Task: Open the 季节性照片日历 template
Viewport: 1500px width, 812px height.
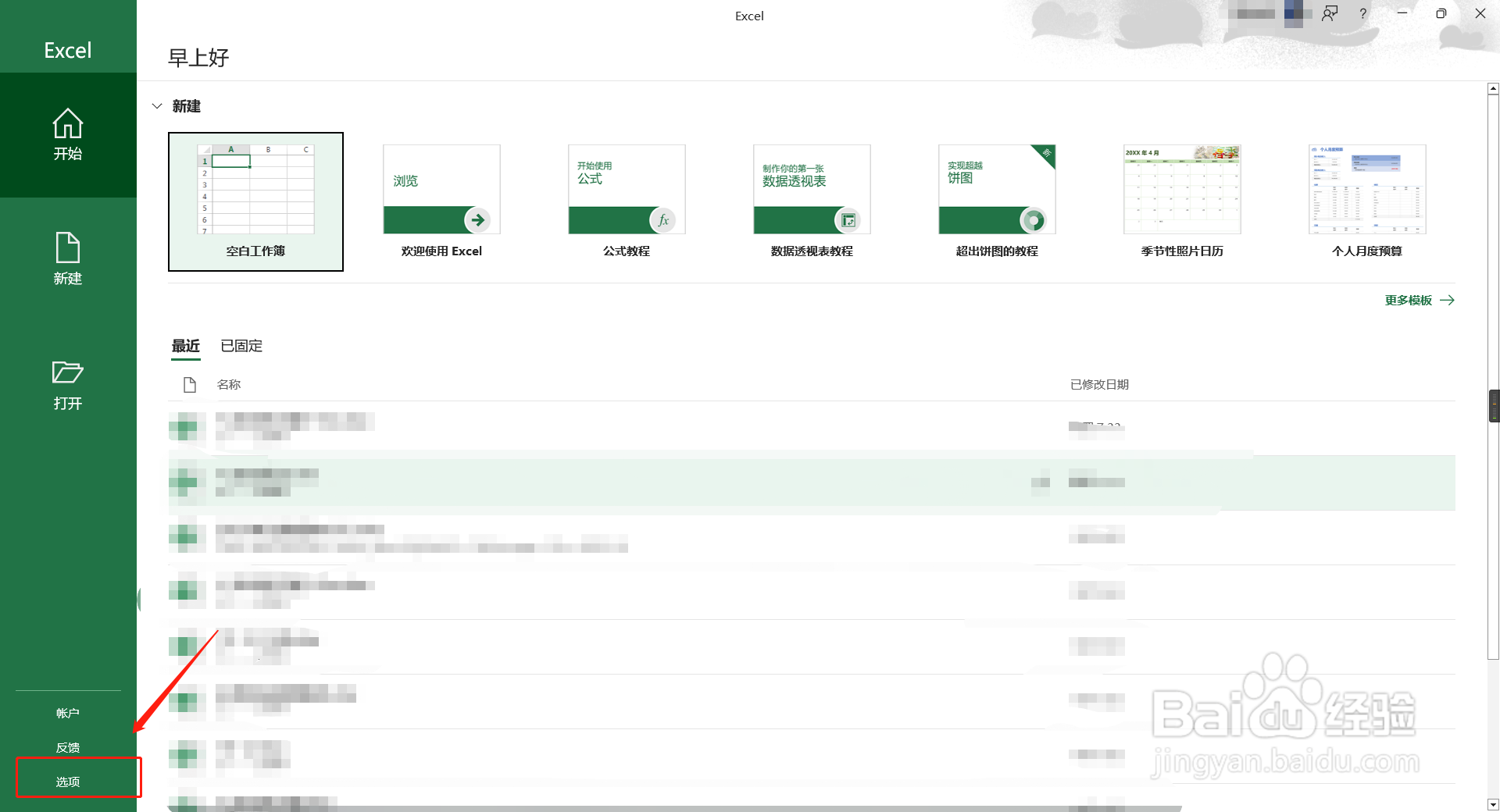Action: [x=1182, y=201]
